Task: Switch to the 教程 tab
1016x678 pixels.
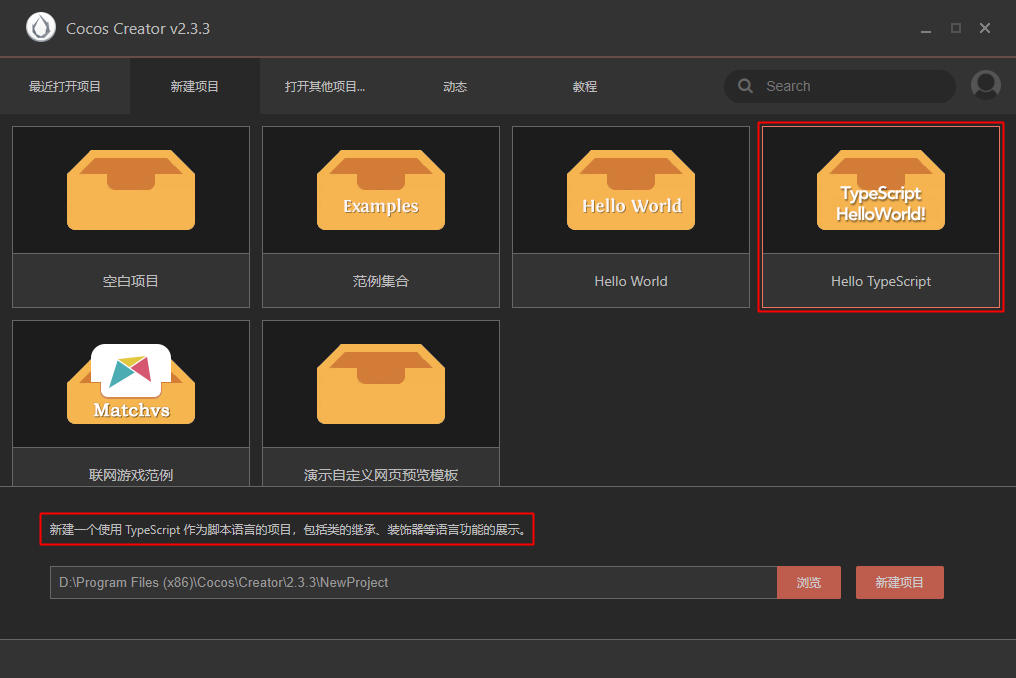Action: pos(584,86)
